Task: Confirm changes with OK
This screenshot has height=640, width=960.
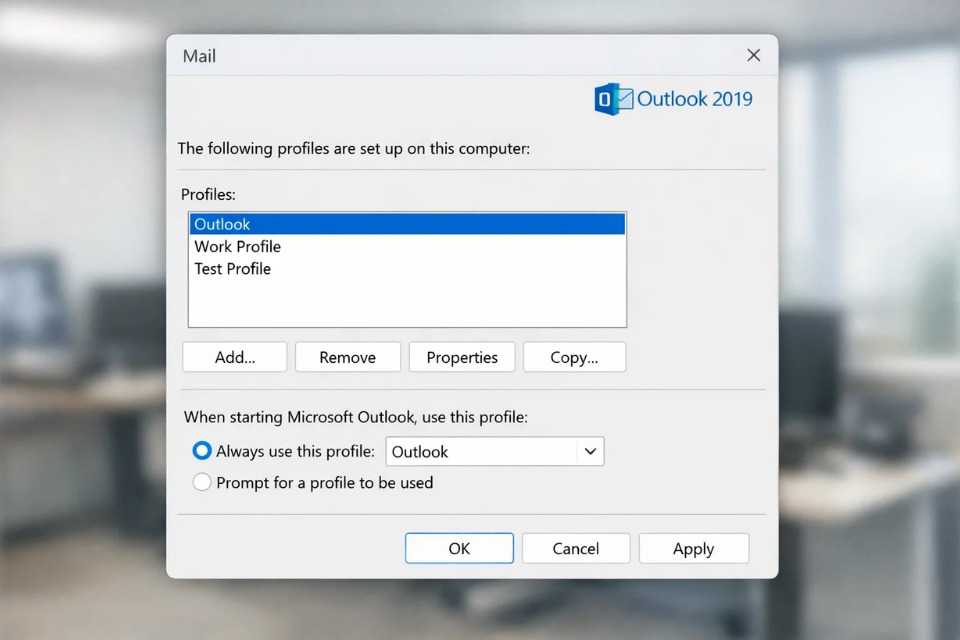Action: point(459,548)
